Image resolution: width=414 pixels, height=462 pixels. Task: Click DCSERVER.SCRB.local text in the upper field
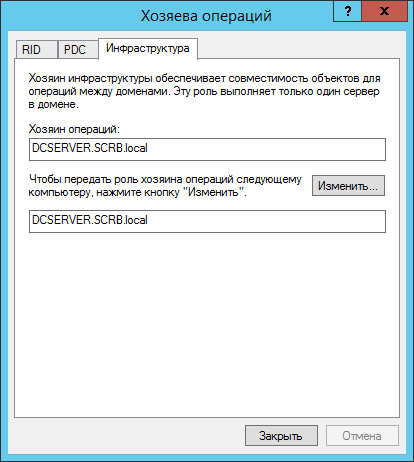point(90,148)
